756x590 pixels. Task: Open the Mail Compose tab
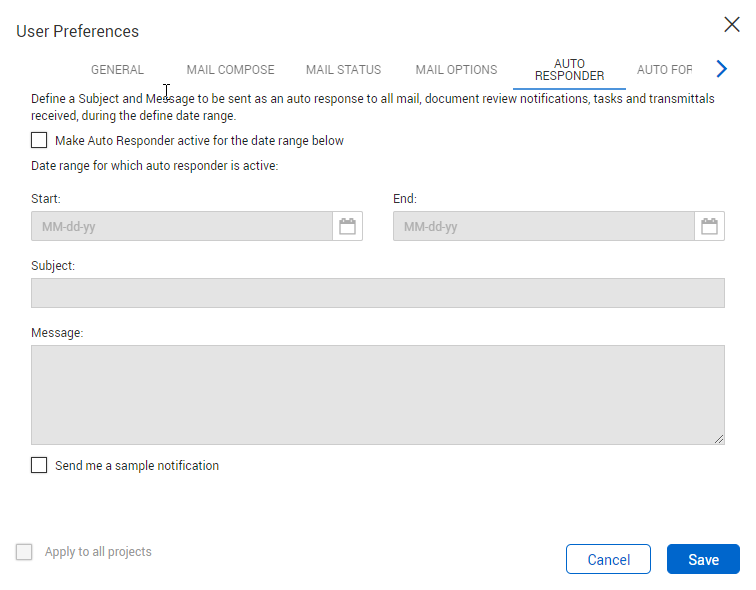coord(230,70)
